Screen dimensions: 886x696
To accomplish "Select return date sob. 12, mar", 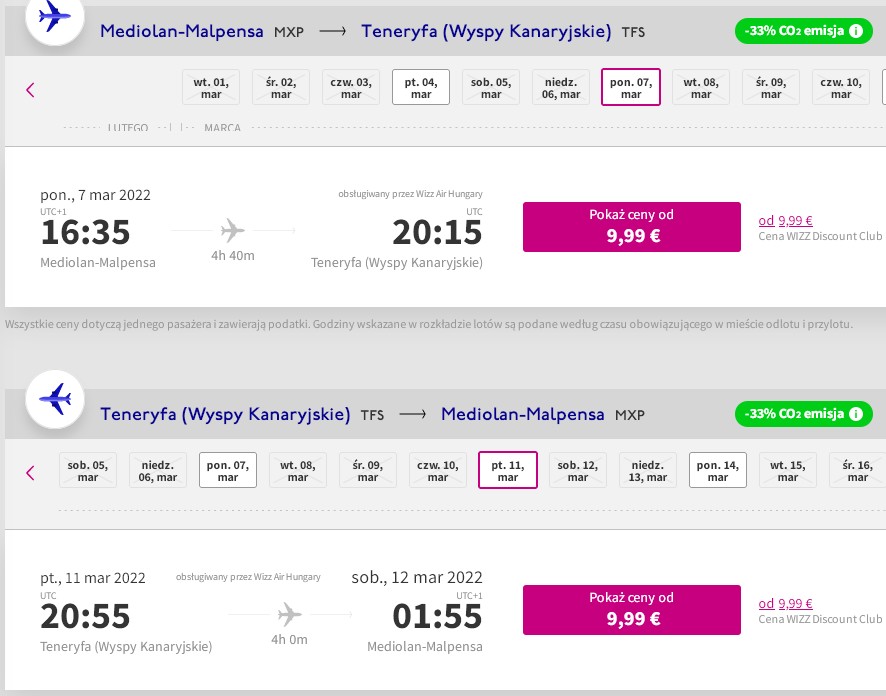I will click(x=577, y=470).
